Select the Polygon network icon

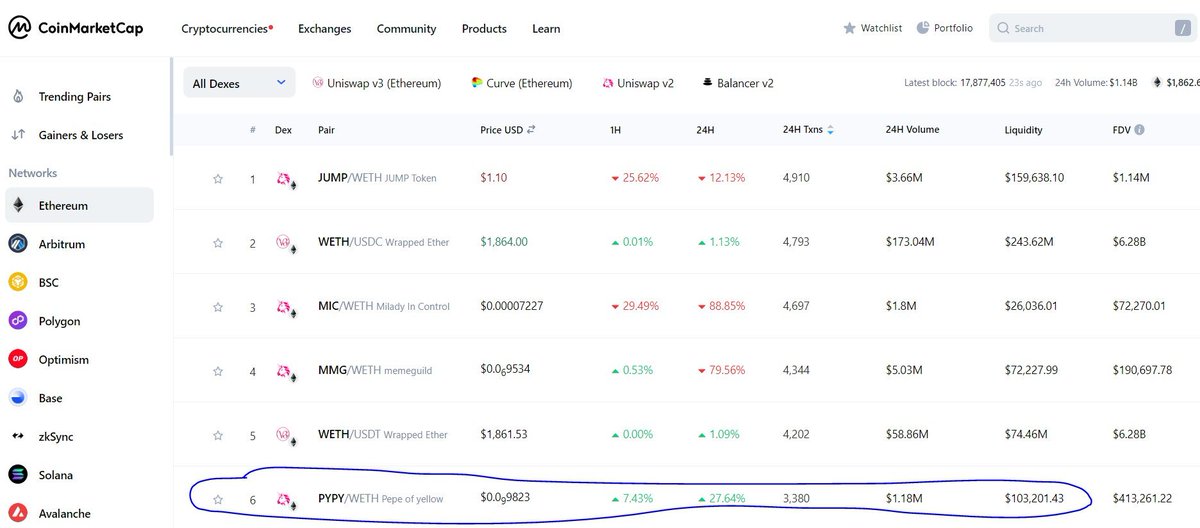tap(18, 321)
